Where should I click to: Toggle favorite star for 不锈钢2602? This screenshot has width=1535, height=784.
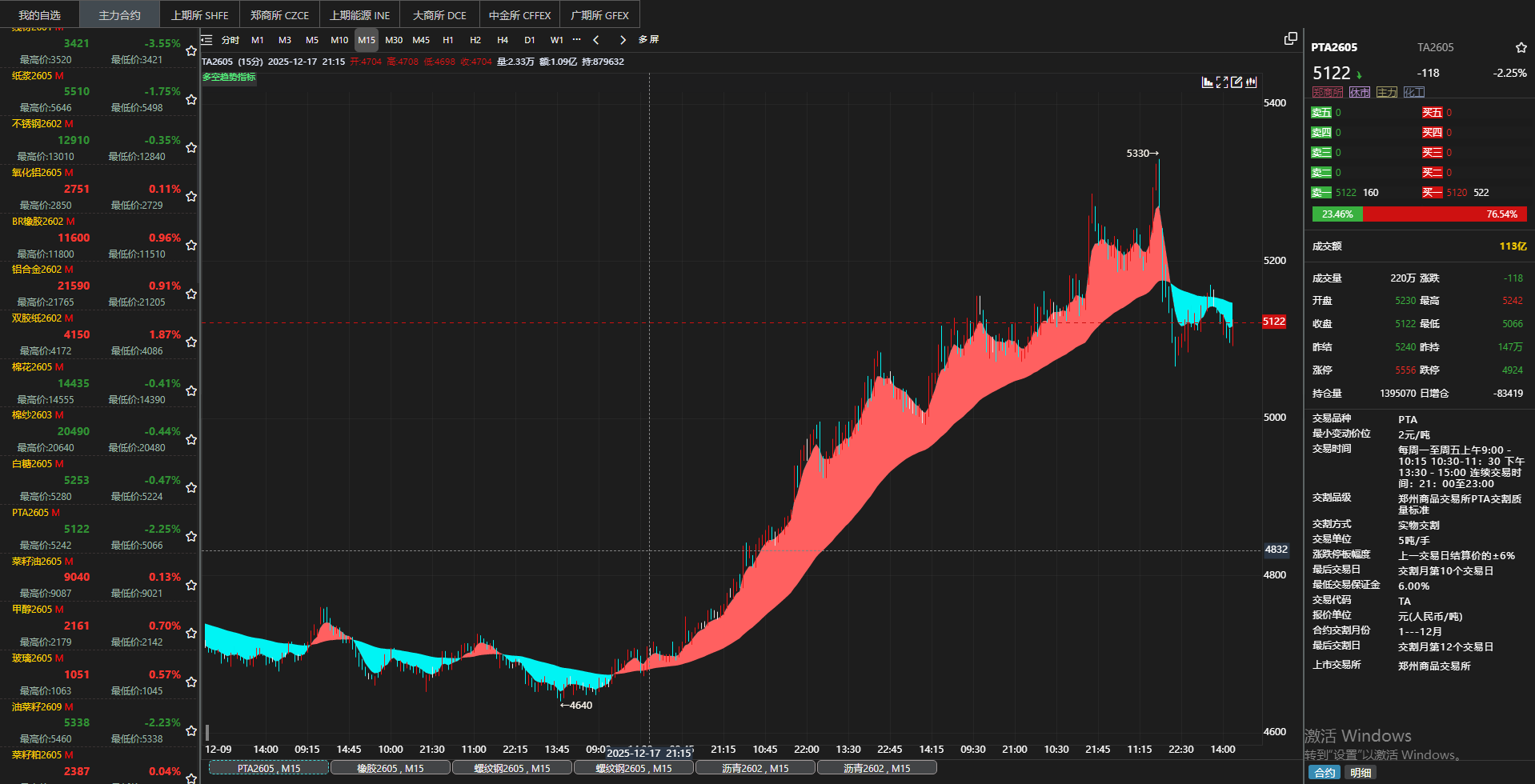pyautogui.click(x=191, y=147)
